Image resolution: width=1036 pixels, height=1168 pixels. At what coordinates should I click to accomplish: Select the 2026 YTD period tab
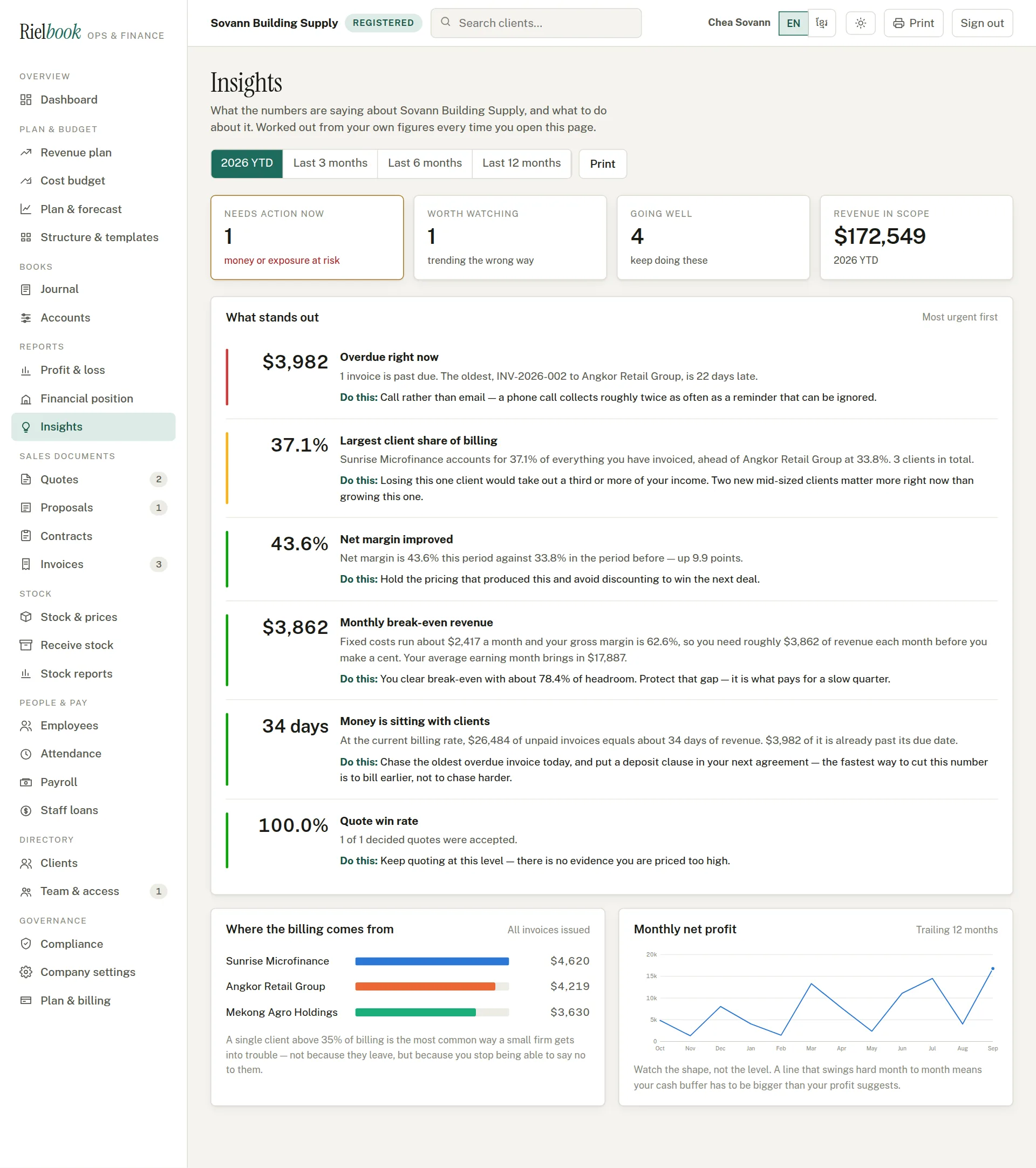(247, 163)
